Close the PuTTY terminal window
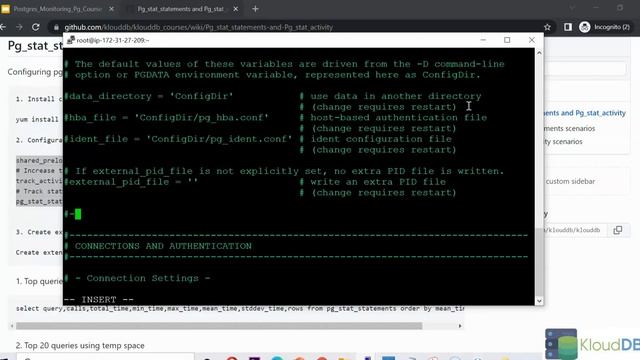 point(531,40)
